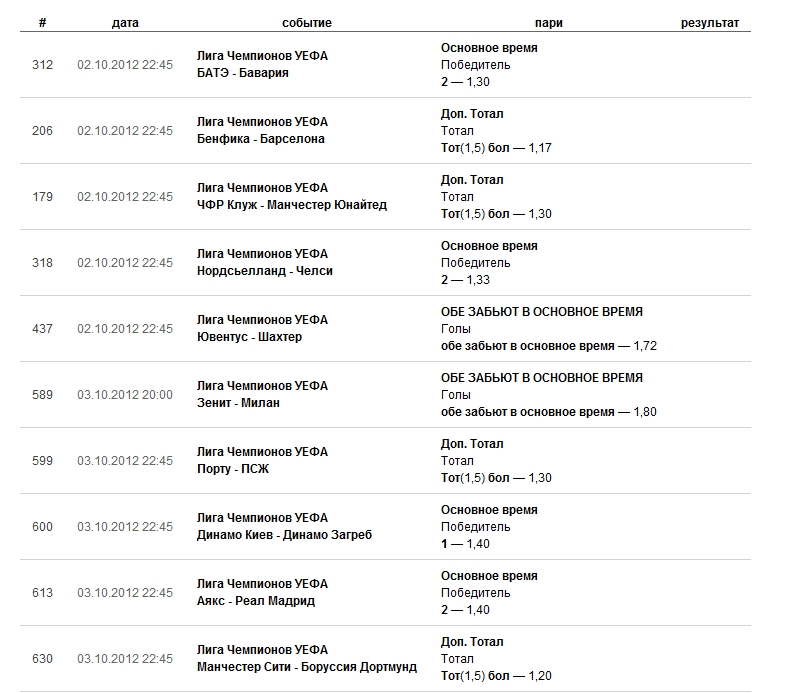Click the 'результат' column header

tap(710, 23)
